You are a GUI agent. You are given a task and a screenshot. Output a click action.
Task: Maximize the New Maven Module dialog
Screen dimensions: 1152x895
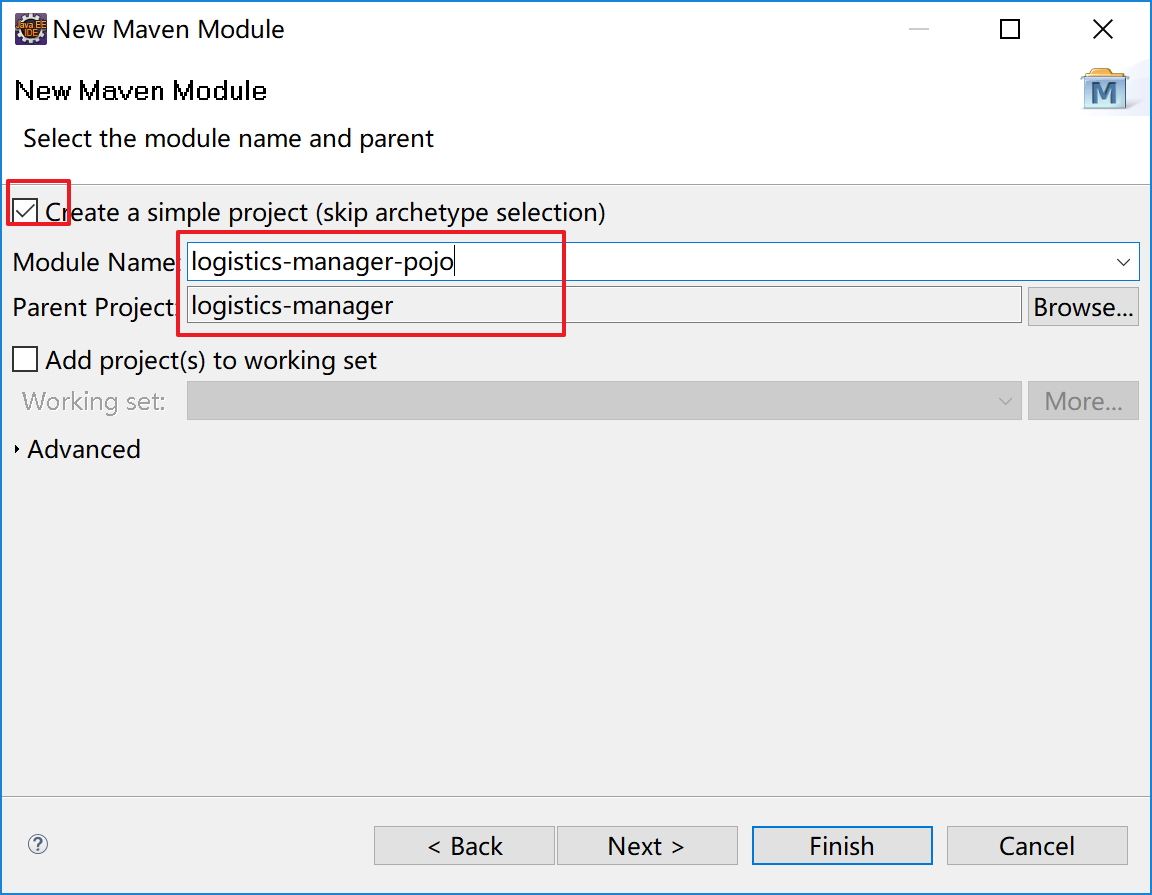(x=1010, y=29)
